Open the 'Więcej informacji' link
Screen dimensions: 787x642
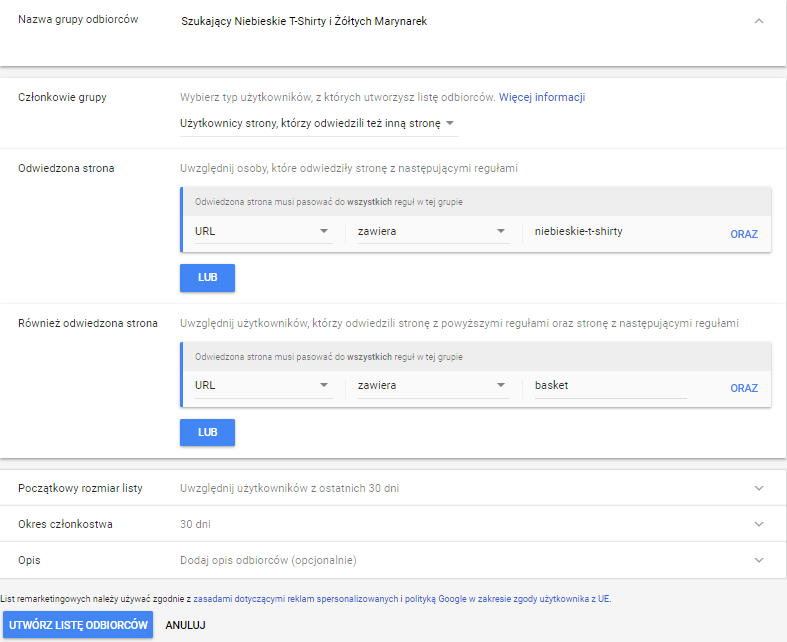tap(542, 97)
